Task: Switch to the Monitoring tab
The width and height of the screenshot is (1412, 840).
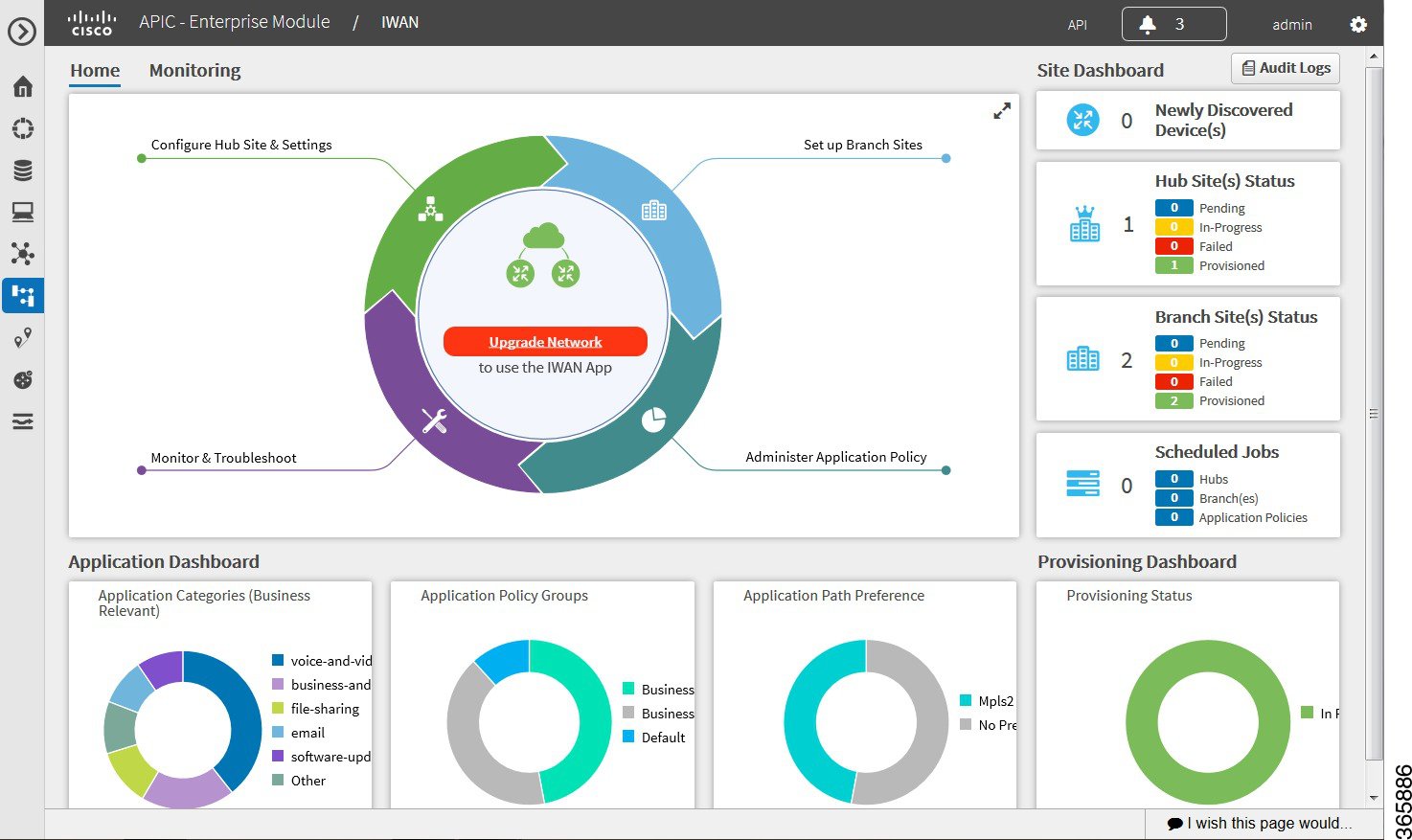Action: coord(194,71)
